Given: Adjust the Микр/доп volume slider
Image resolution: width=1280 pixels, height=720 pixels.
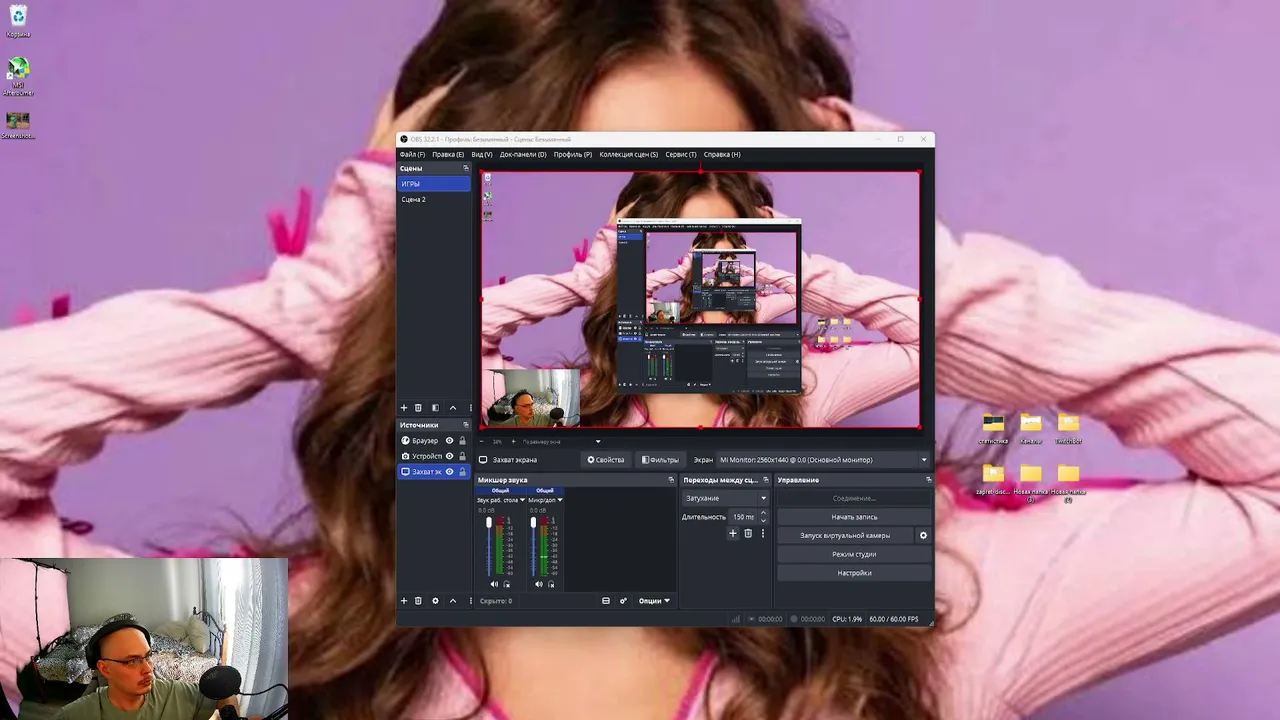Looking at the screenshot, I should point(533,546).
